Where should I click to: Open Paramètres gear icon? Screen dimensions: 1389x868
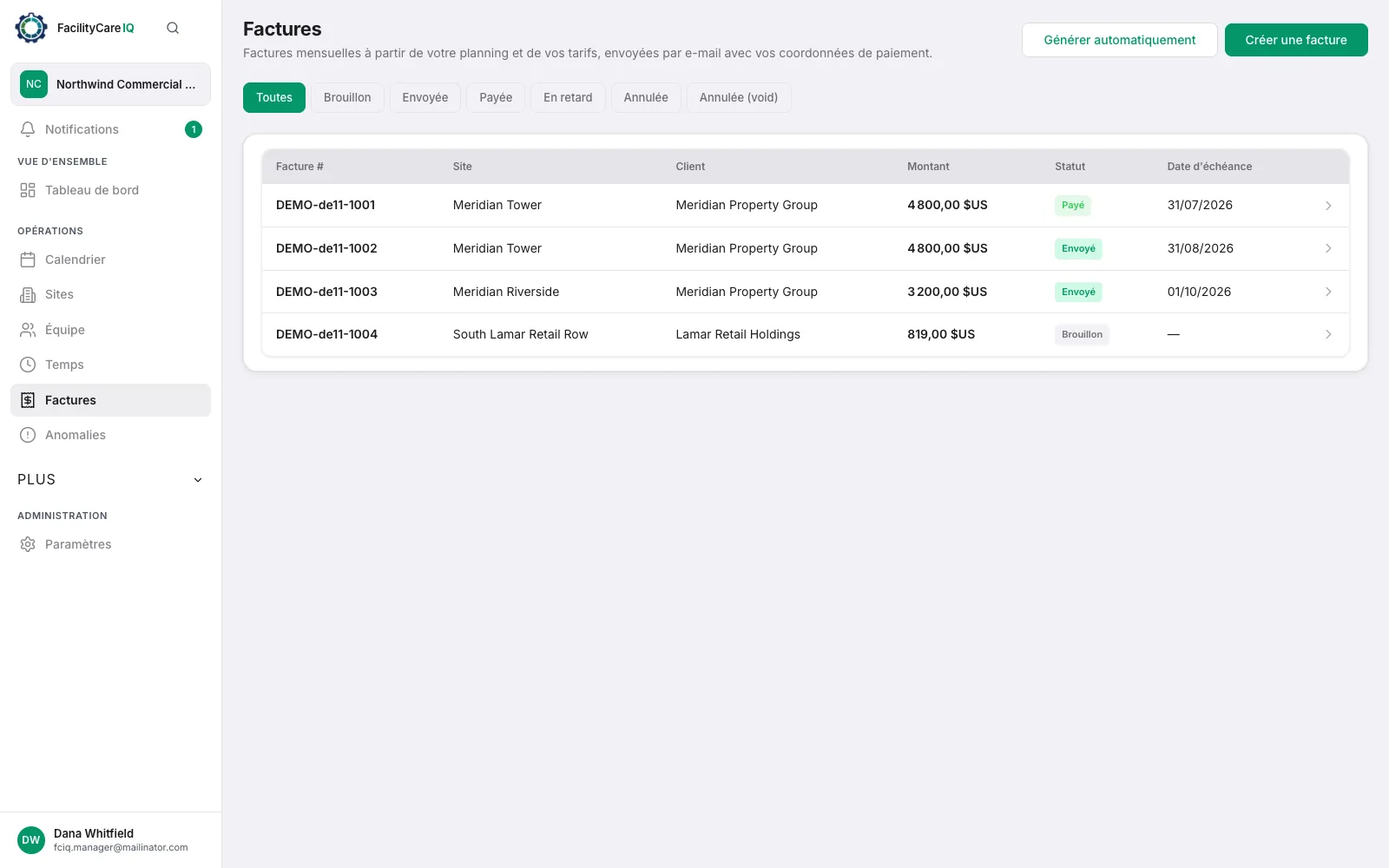coord(28,544)
